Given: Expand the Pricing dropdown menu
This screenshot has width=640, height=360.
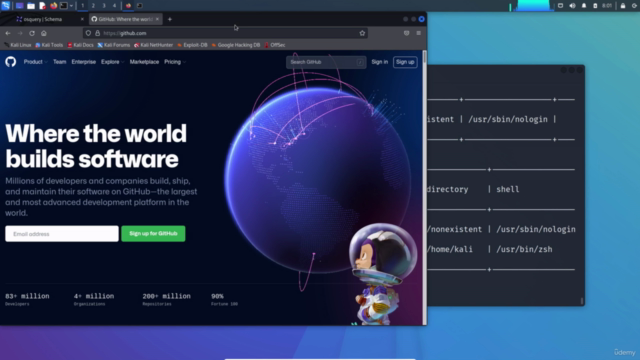Looking at the screenshot, I should 175,62.
